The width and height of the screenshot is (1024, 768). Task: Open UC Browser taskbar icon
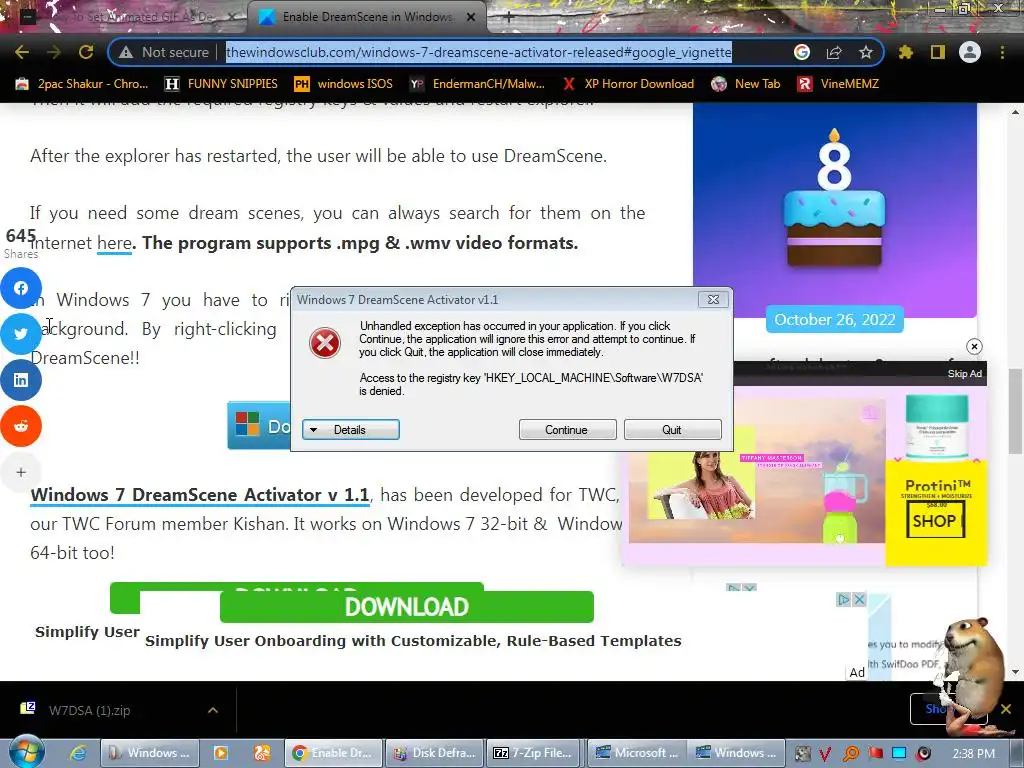262,753
